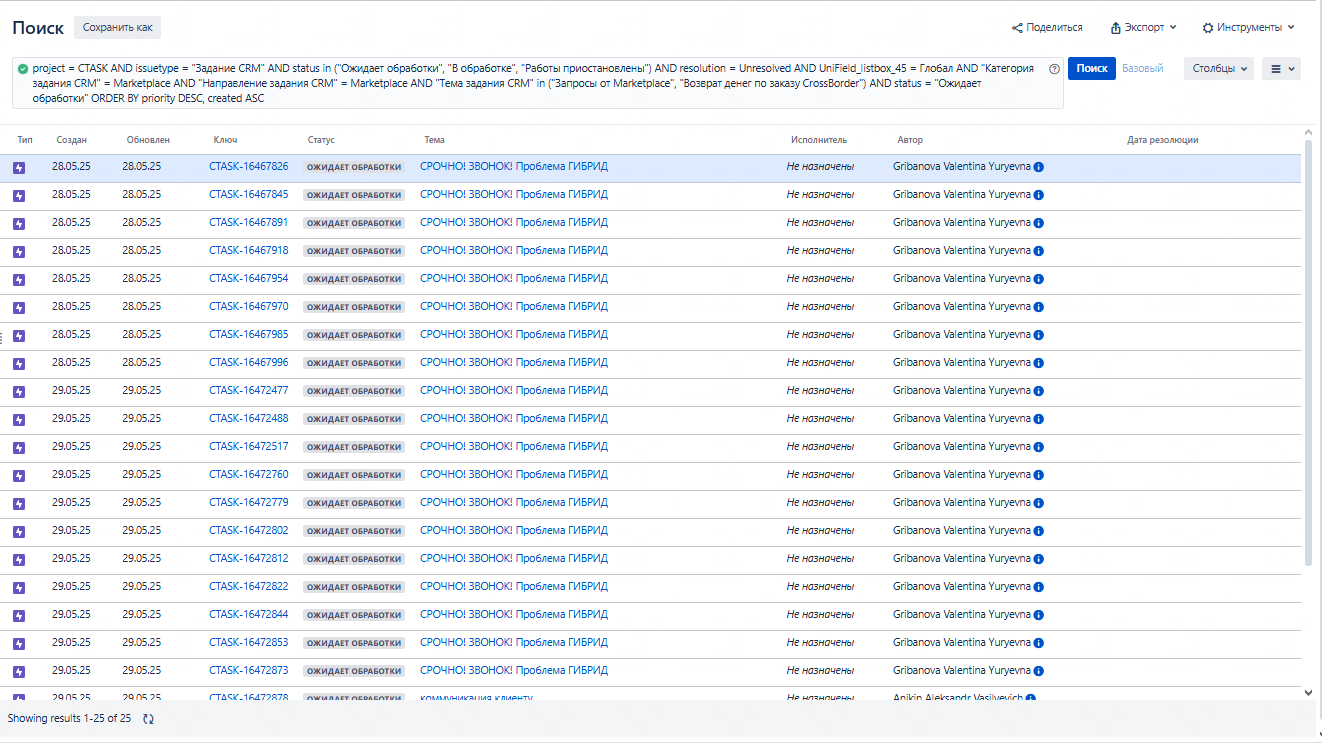Click issue type icon for CTASK-16467891
The image size is (1322, 743).
click(19, 224)
